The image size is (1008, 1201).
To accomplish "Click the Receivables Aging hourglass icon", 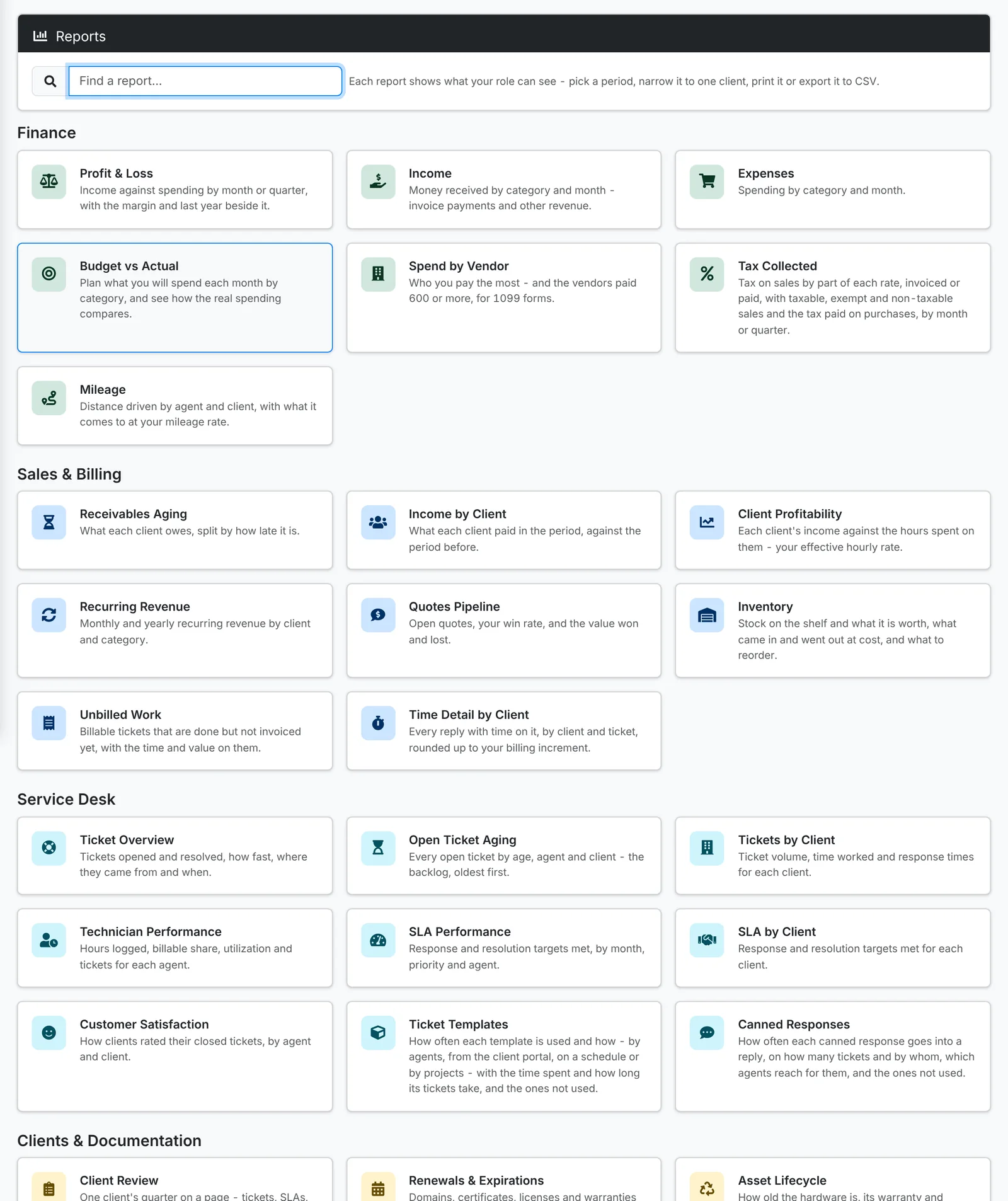I will pyautogui.click(x=49, y=522).
